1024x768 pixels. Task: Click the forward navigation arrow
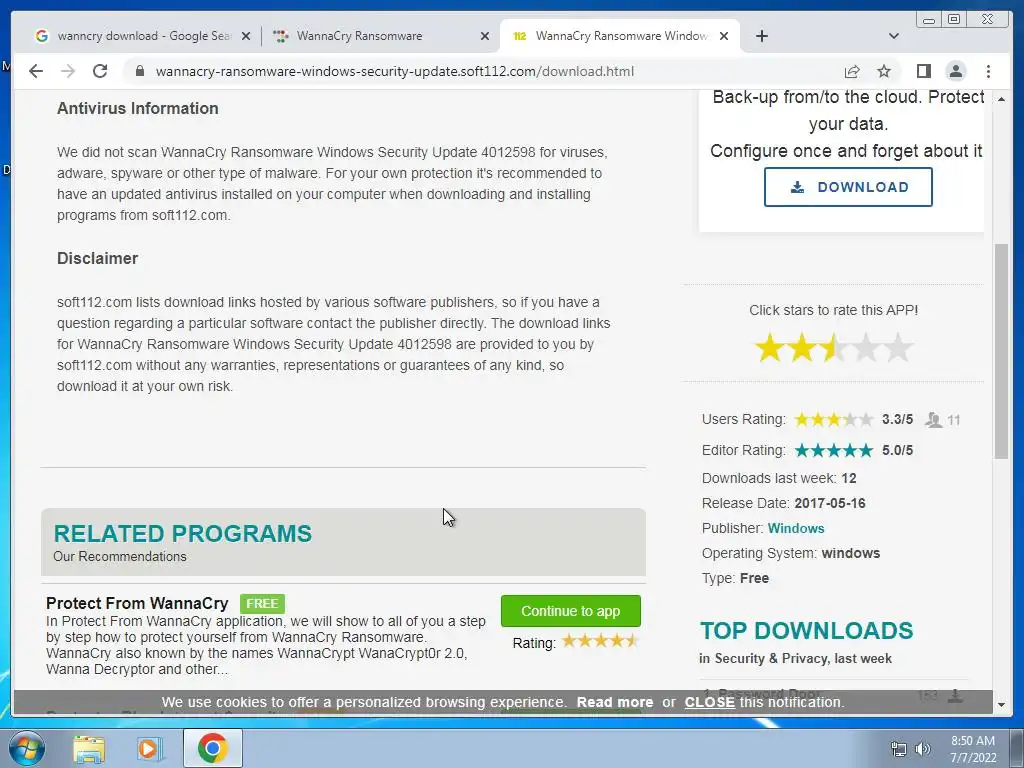coord(68,71)
